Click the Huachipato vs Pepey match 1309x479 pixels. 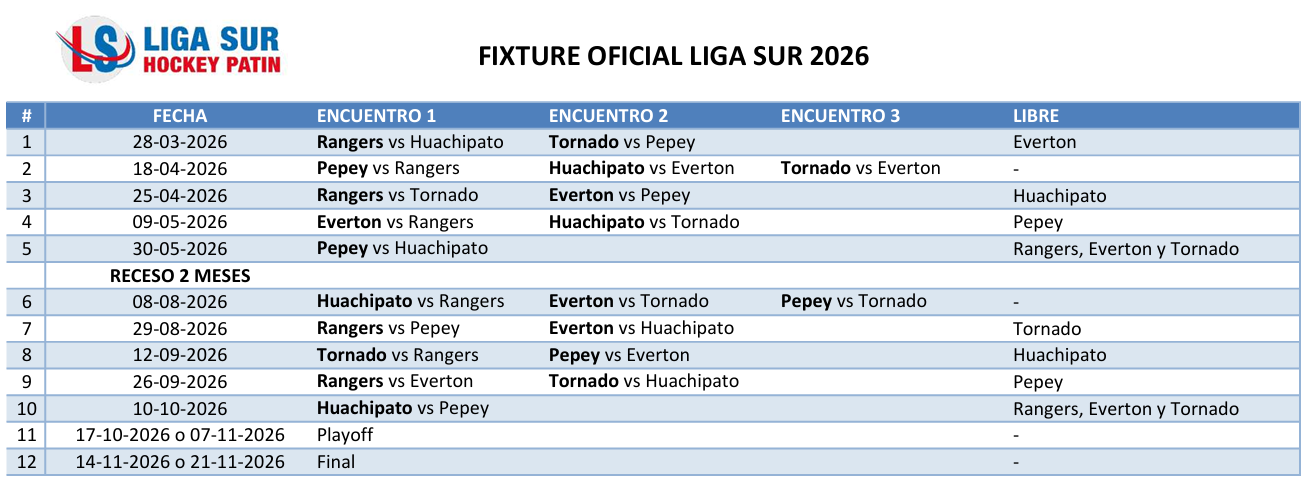[x=403, y=408]
